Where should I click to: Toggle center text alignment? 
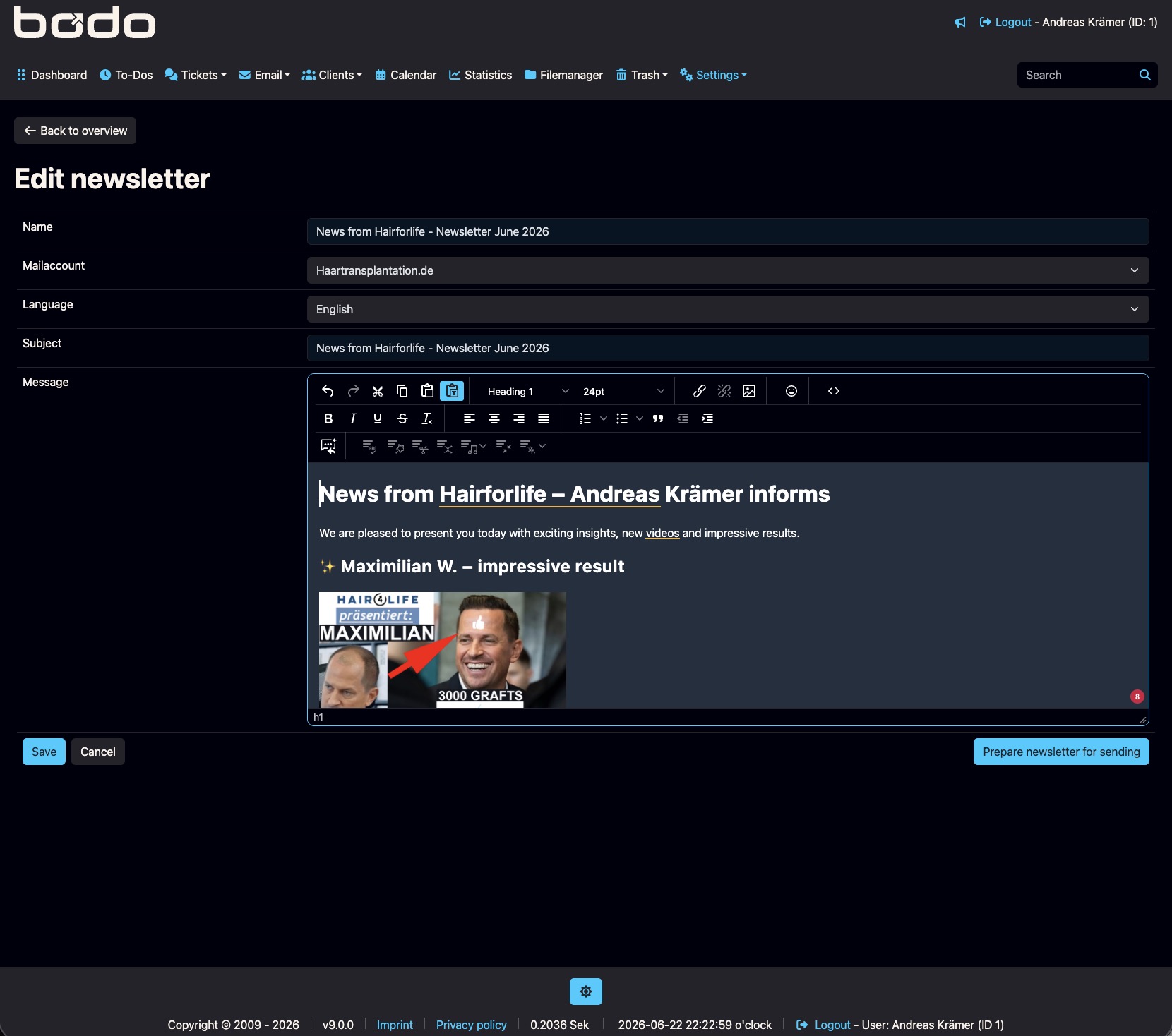494,418
